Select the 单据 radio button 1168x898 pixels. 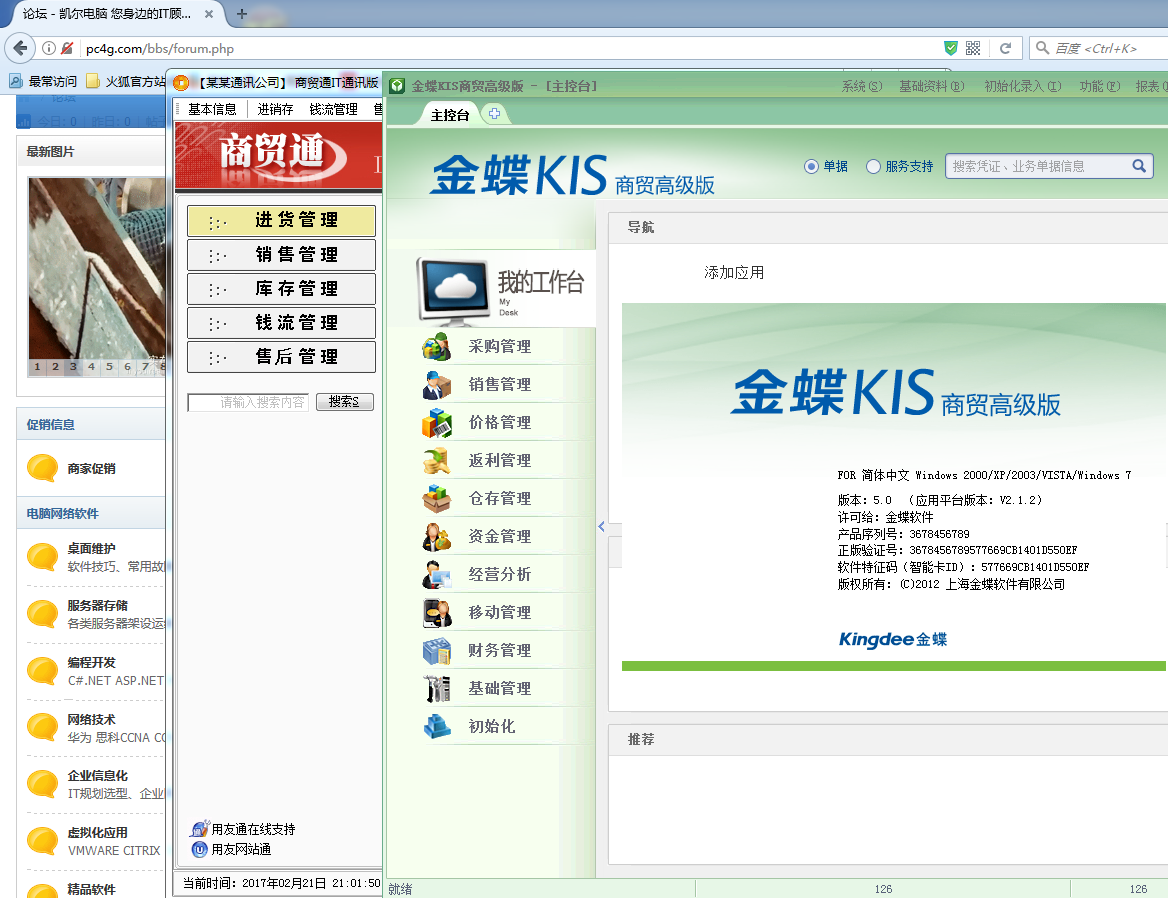(811, 167)
